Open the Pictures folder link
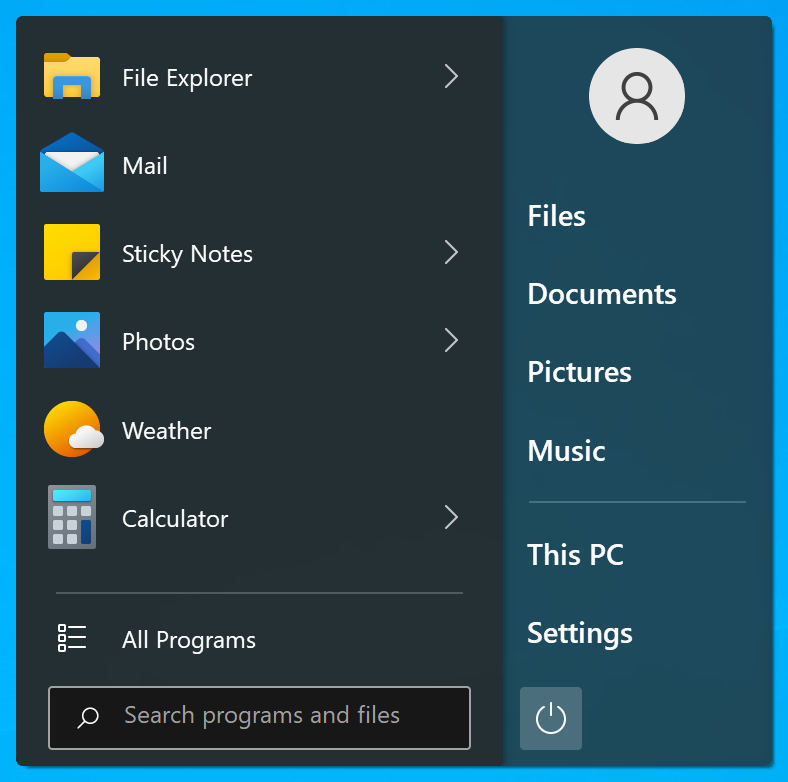 579,372
